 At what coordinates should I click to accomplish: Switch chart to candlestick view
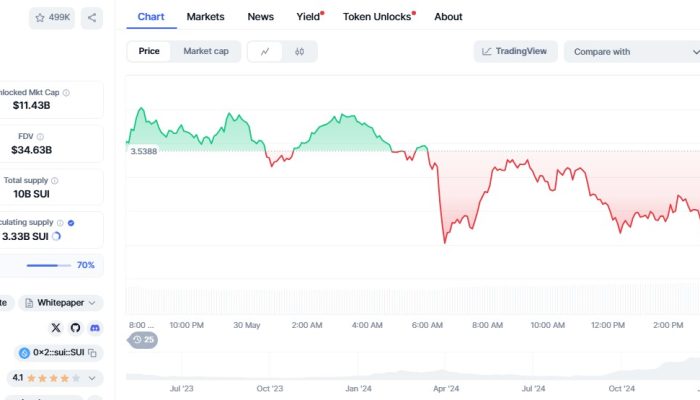click(x=299, y=51)
